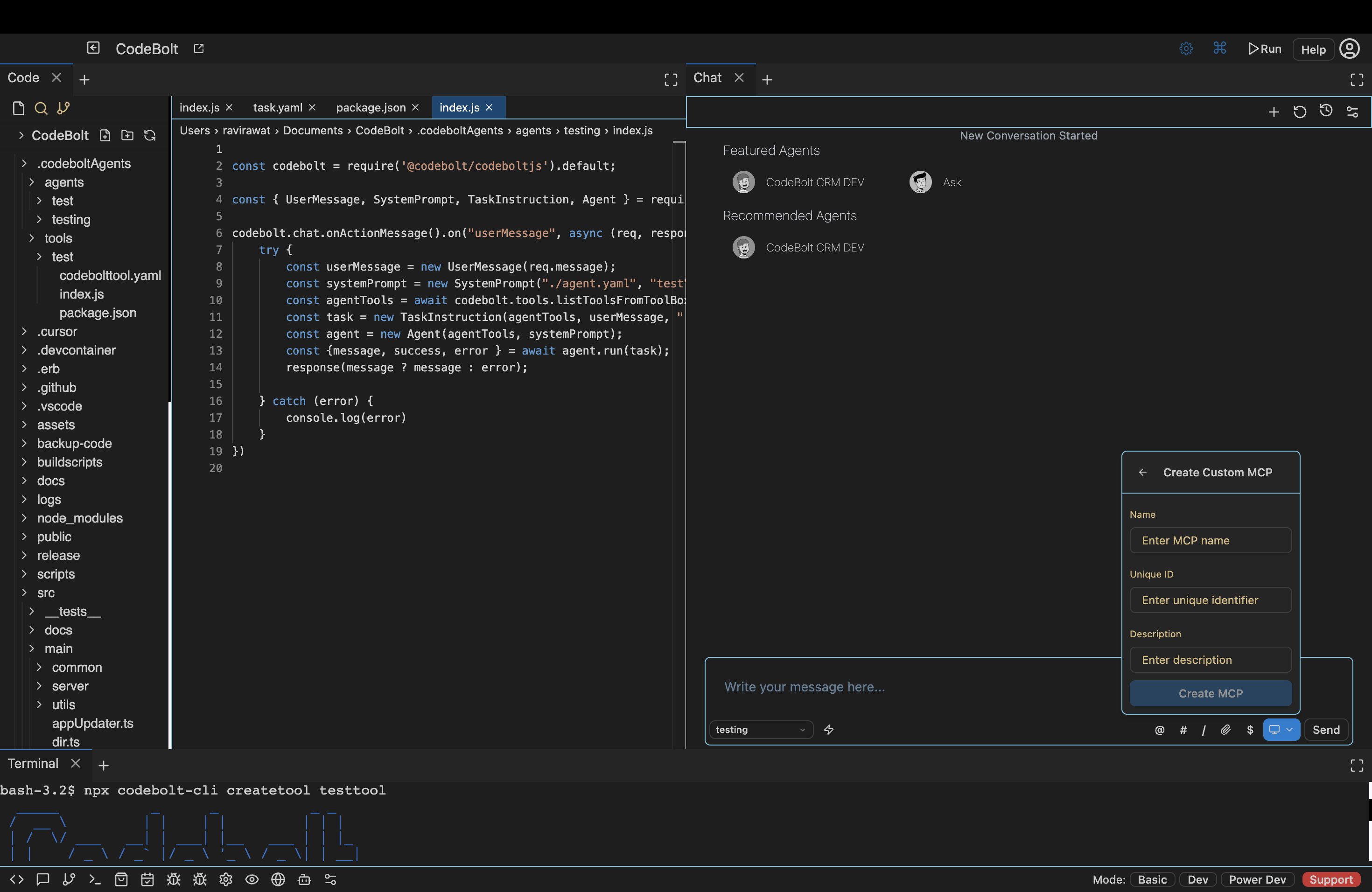Viewport: 1372px width, 892px height.
Task: Open the shopping bag marketplace icon
Action: point(121,879)
